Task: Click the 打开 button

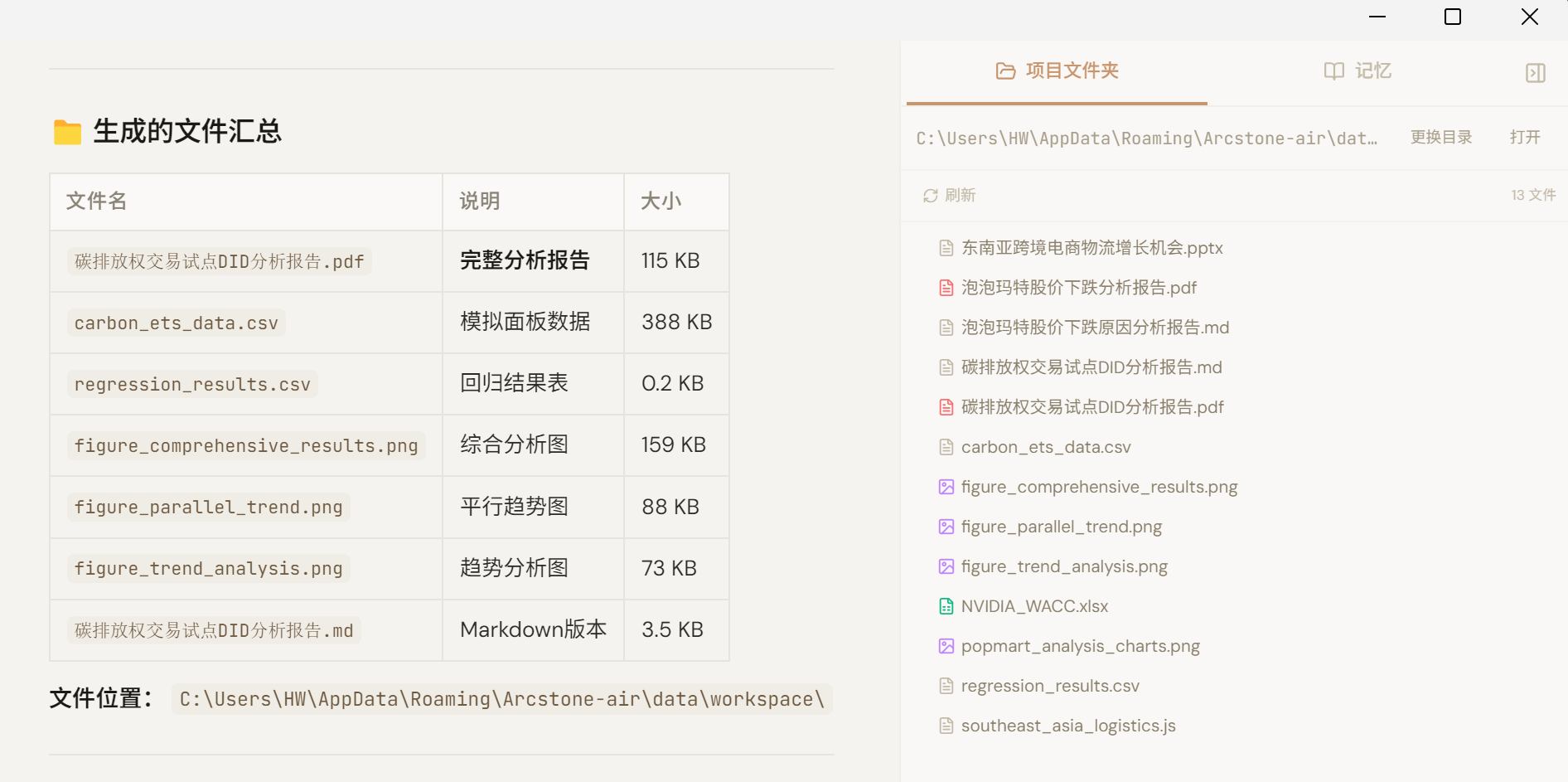Action: point(1524,138)
